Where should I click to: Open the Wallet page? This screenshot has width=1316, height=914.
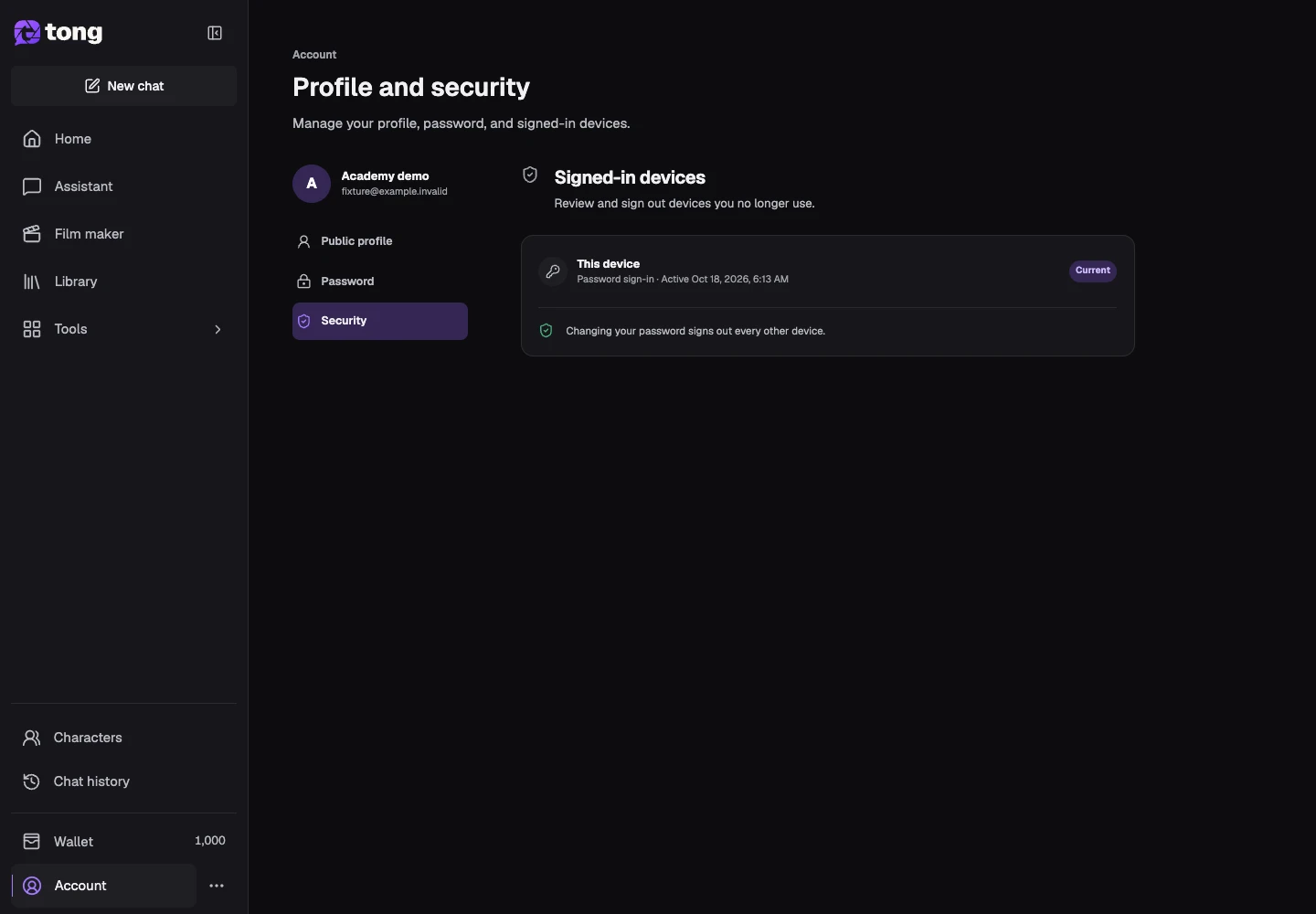pos(123,841)
